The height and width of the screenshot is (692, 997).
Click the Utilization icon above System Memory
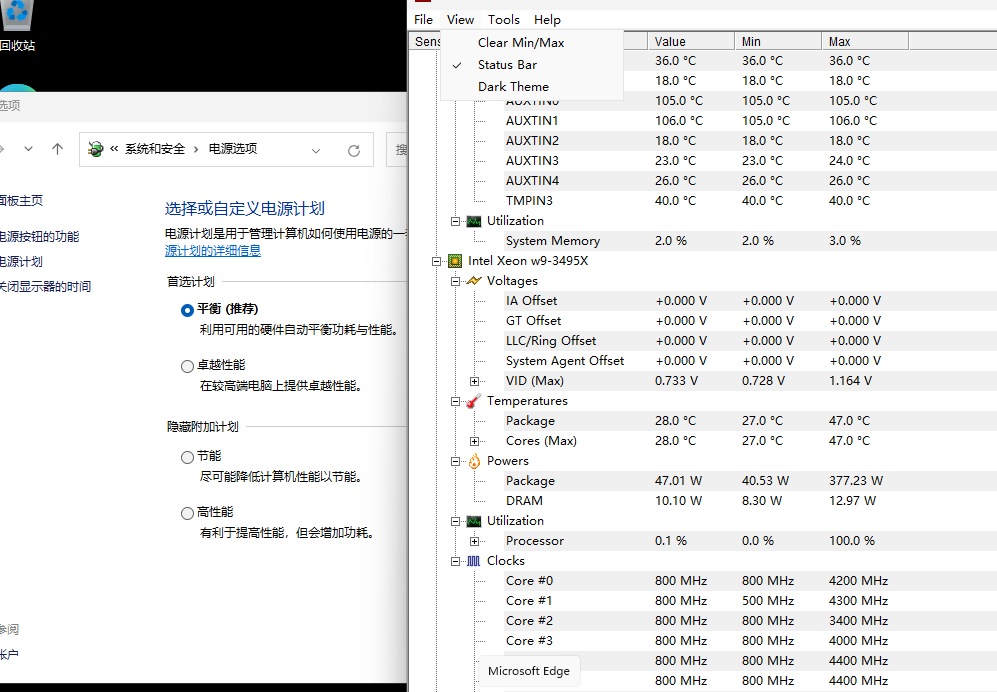click(x=474, y=221)
